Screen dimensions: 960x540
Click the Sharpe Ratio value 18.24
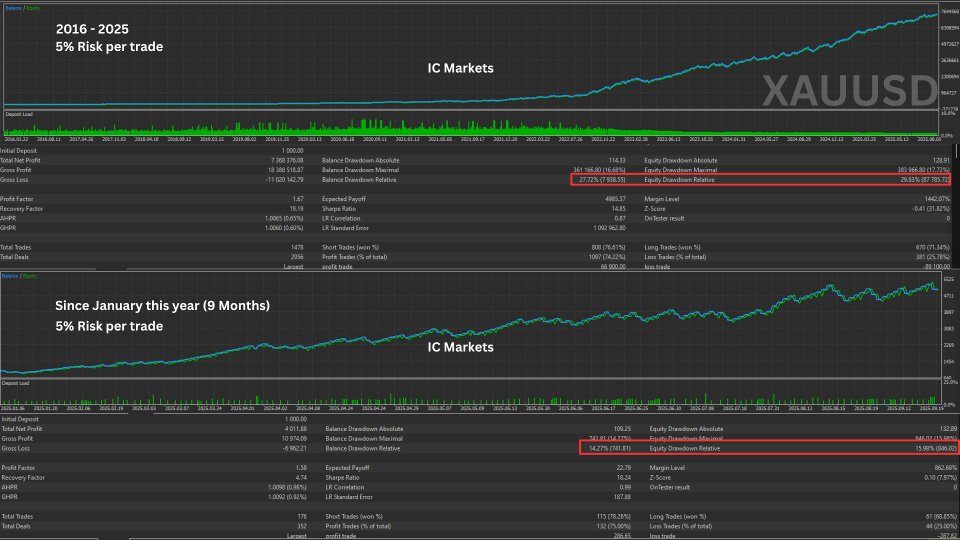pos(624,478)
